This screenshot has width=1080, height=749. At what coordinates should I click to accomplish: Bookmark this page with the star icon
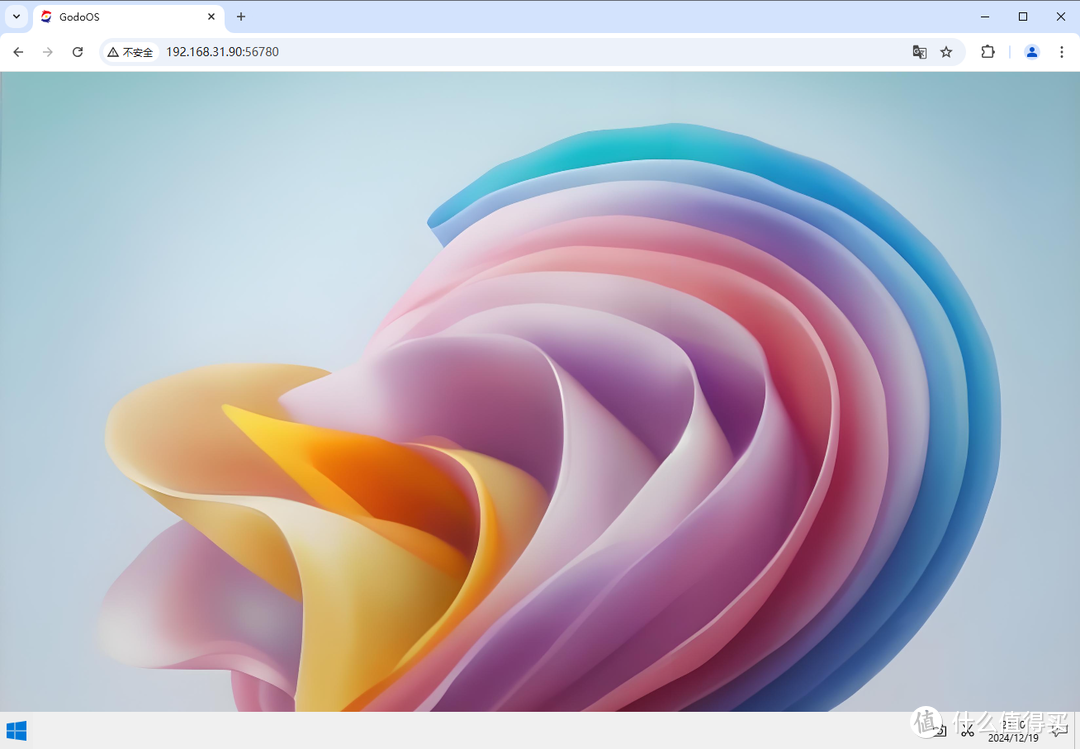(946, 52)
